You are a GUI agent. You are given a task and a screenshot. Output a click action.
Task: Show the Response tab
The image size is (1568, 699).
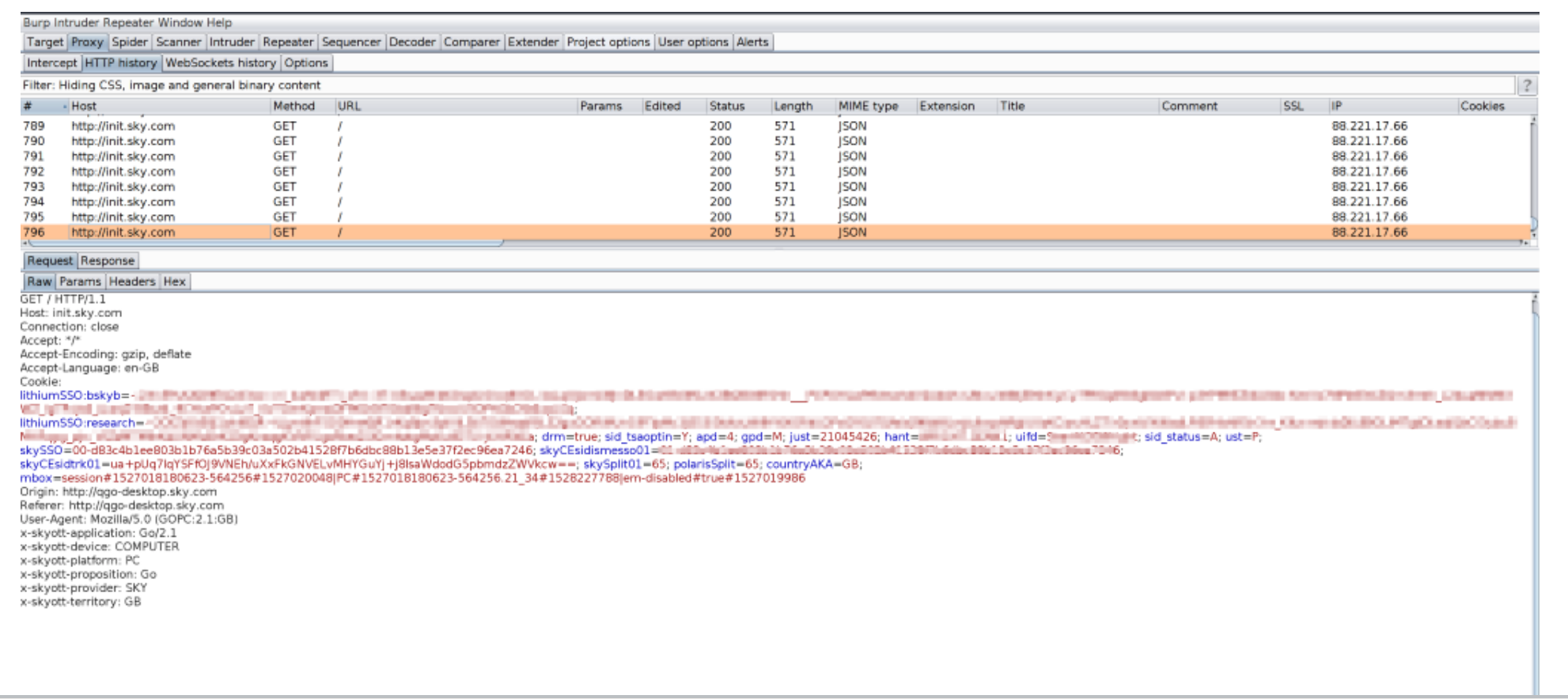108,261
